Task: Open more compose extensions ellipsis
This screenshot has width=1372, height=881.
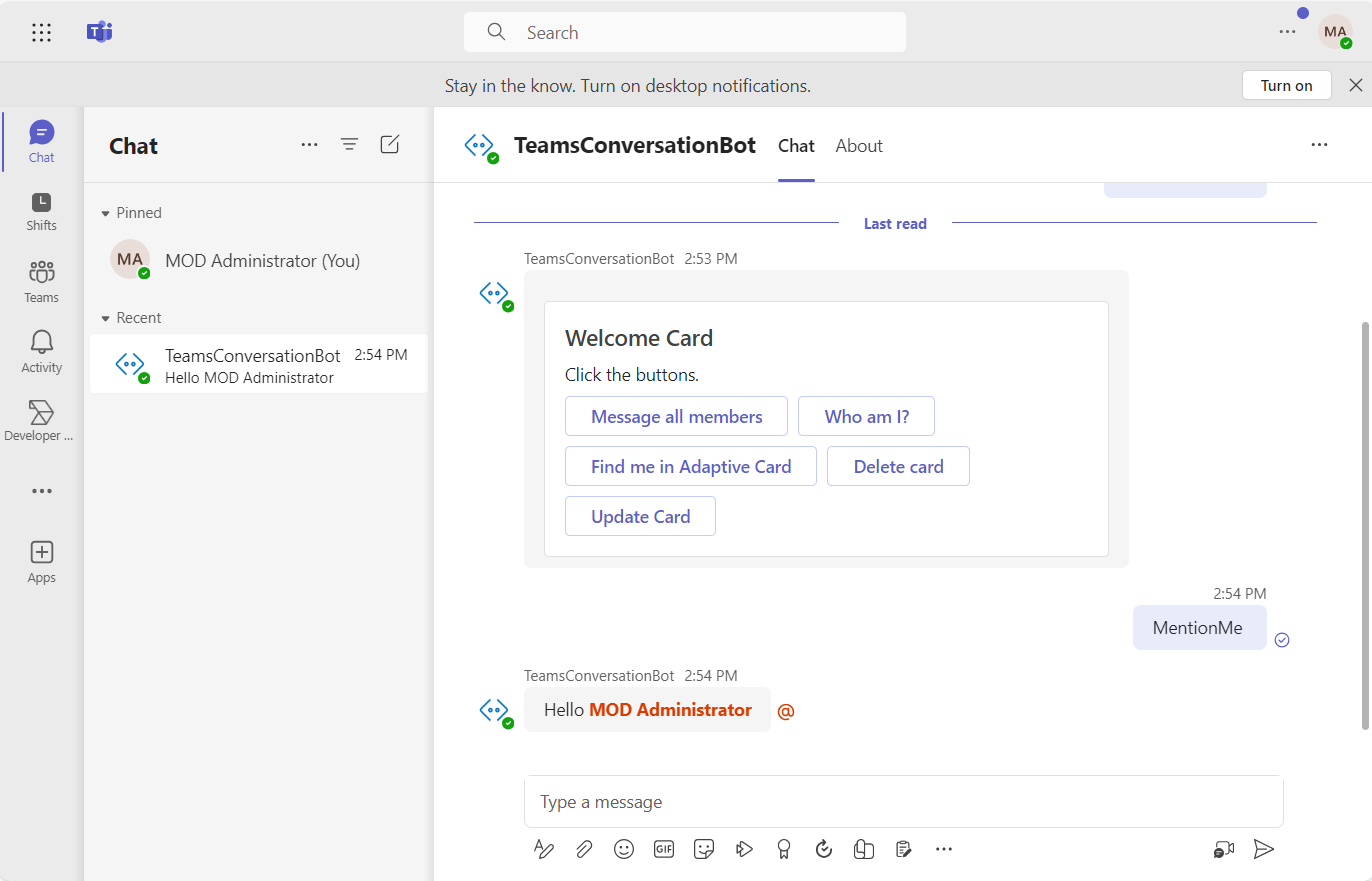Action: (944, 849)
